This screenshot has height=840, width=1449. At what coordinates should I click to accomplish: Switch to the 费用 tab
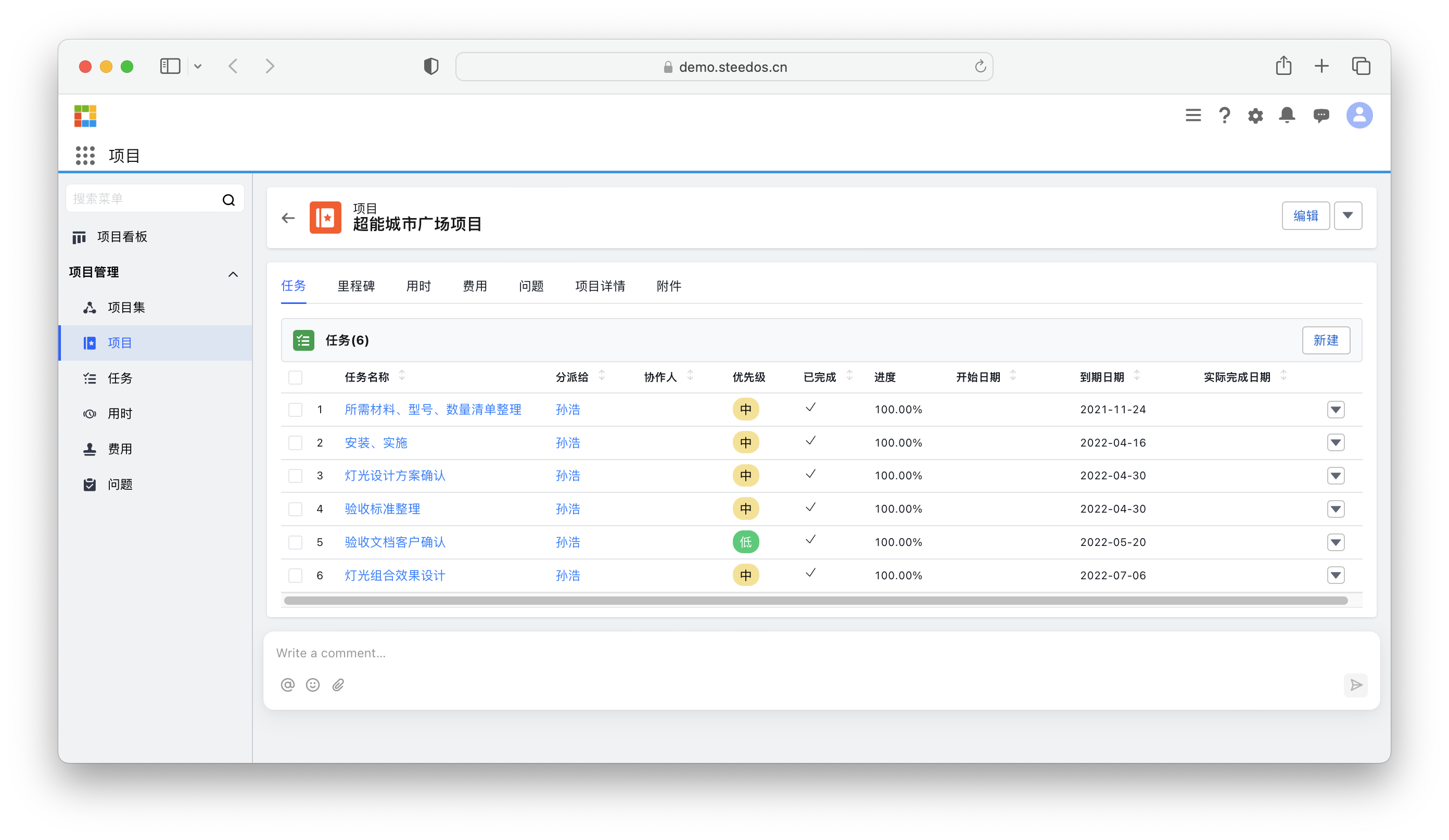point(475,286)
